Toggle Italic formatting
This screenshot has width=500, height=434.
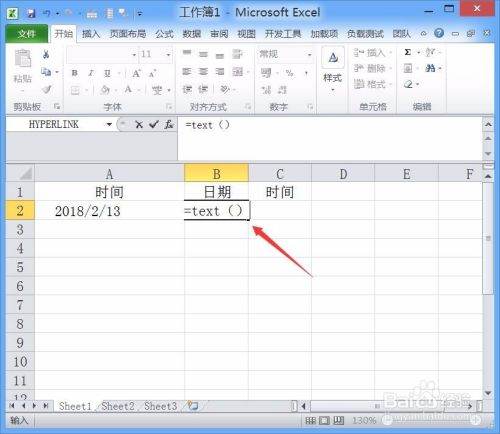coord(91,73)
